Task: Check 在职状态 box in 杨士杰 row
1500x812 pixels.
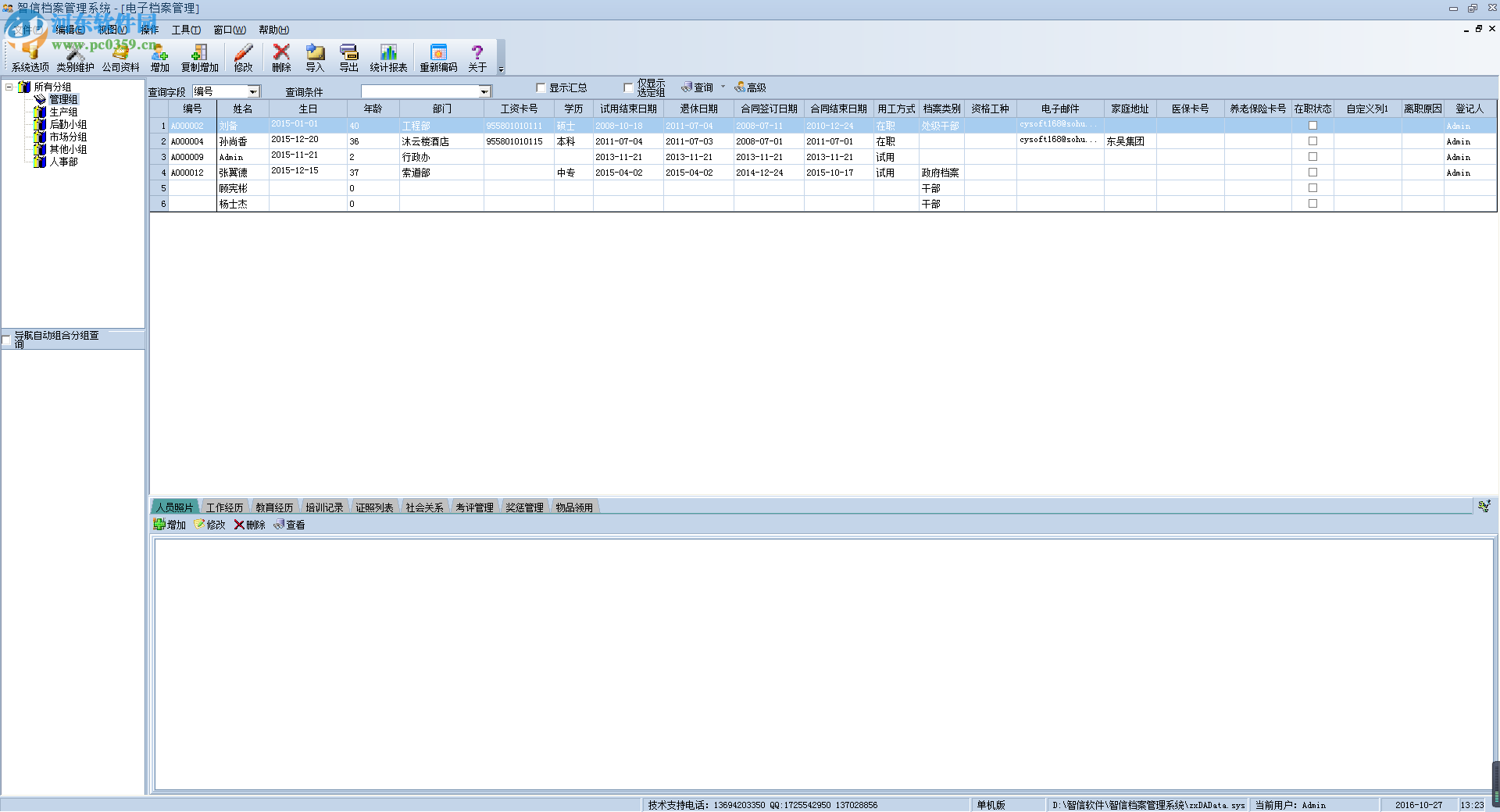Action: tap(1312, 204)
